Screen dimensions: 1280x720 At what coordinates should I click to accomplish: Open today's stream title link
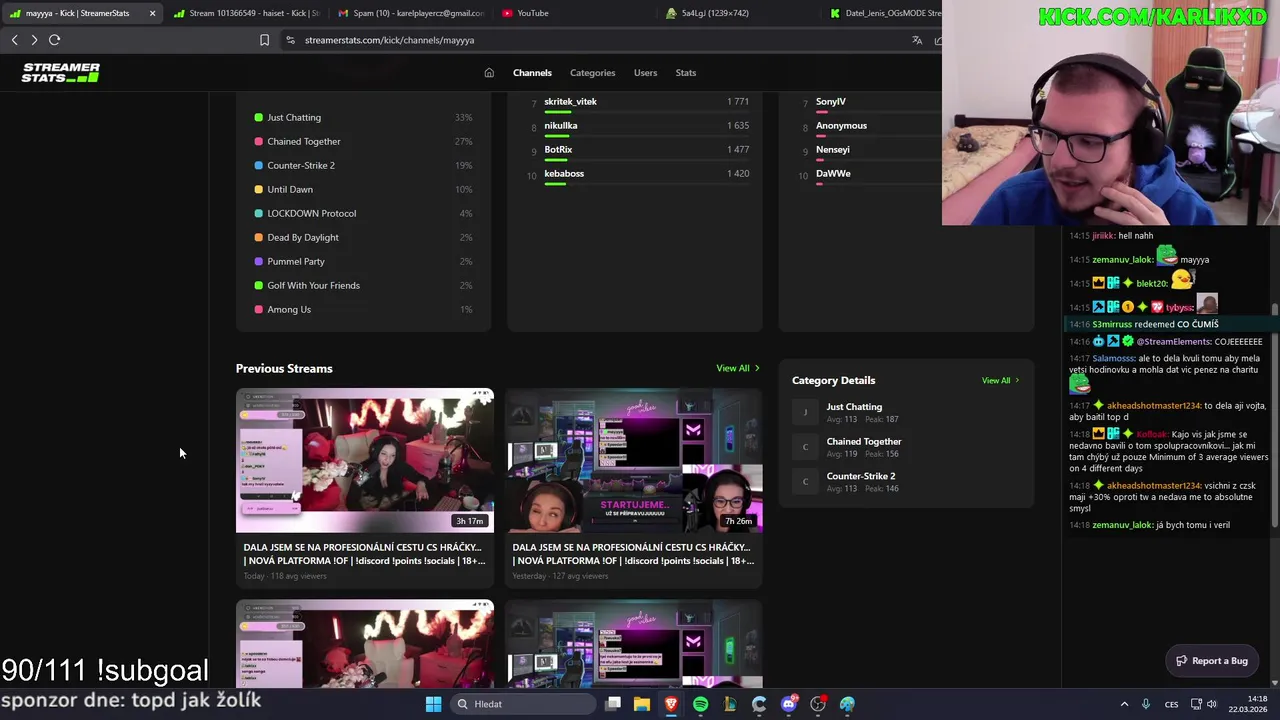364,554
